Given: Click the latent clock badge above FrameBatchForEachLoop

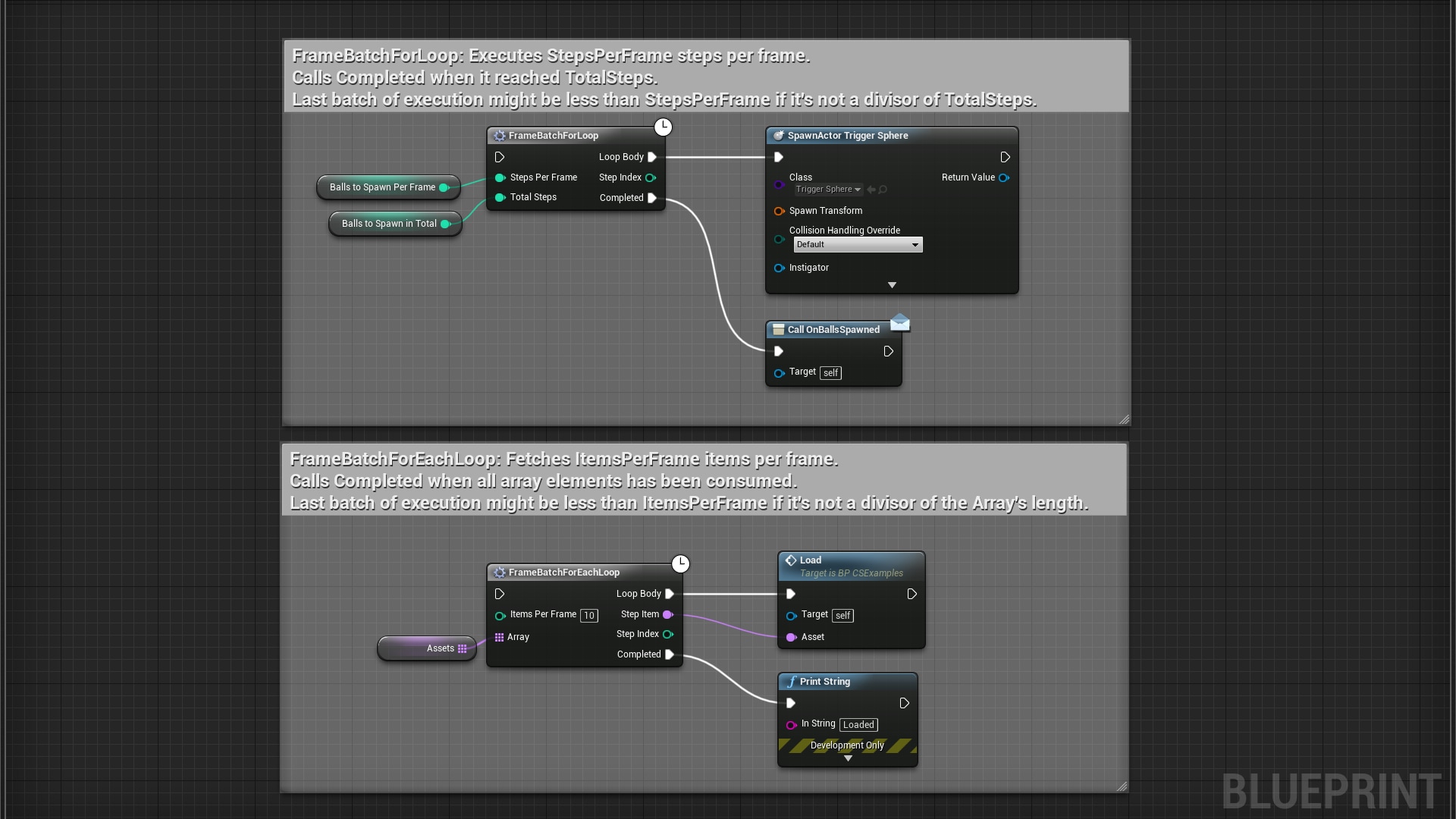Looking at the screenshot, I should click(680, 563).
